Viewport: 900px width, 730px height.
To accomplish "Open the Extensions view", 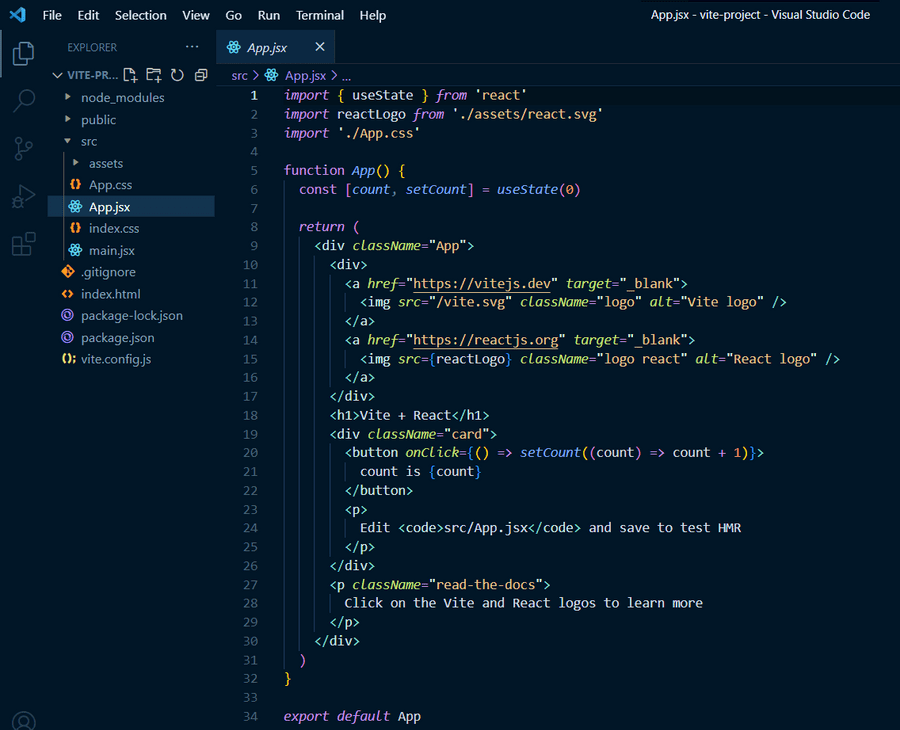I will click(23, 243).
